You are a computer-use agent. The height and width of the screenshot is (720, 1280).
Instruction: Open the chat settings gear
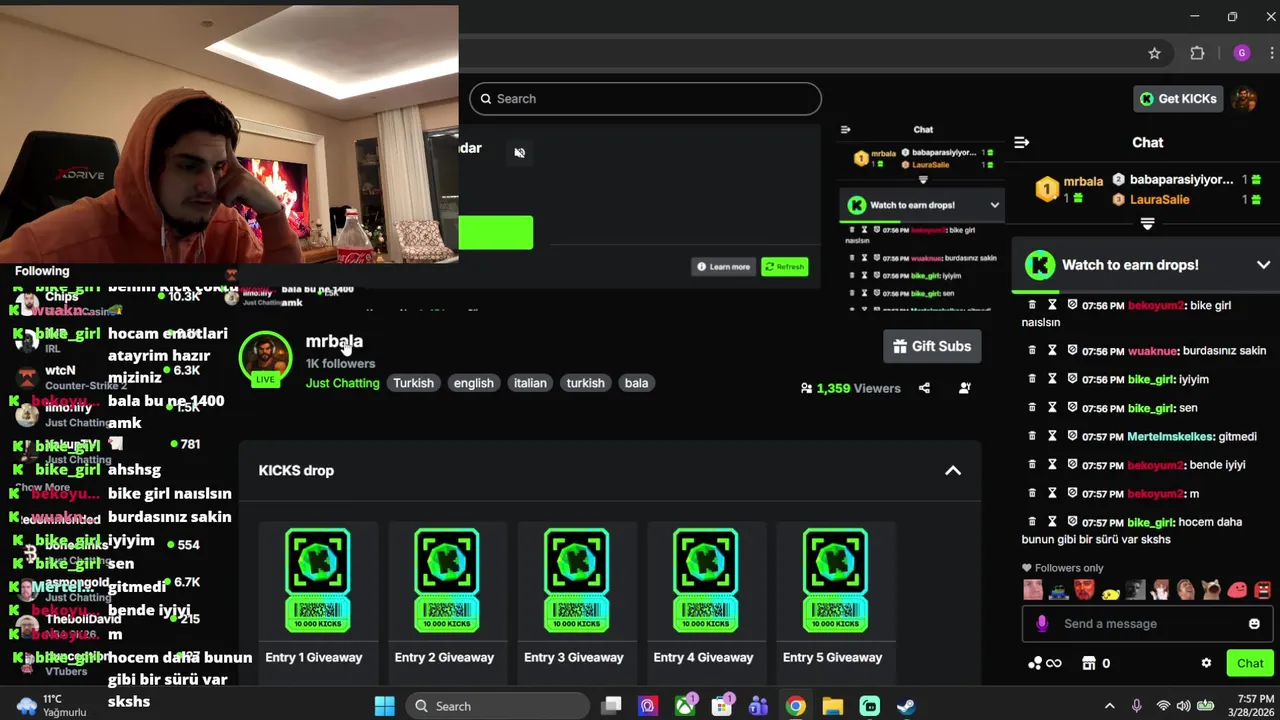1206,663
